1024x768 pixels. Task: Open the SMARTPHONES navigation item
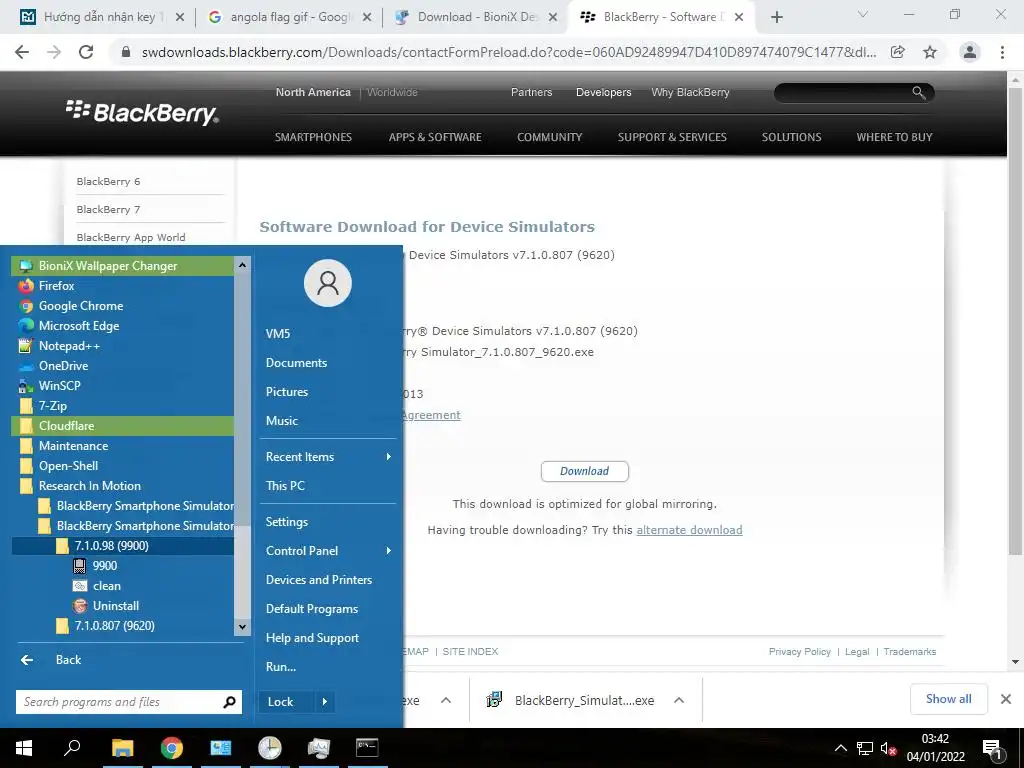click(x=313, y=137)
